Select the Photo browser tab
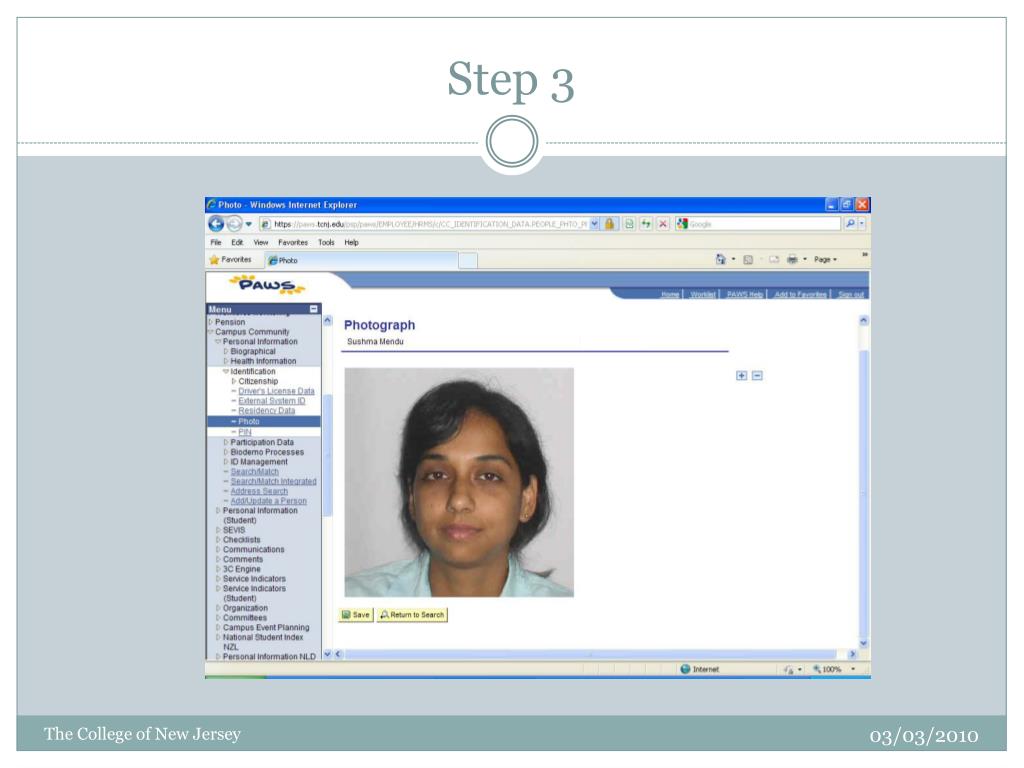1024x768 pixels. pos(360,260)
